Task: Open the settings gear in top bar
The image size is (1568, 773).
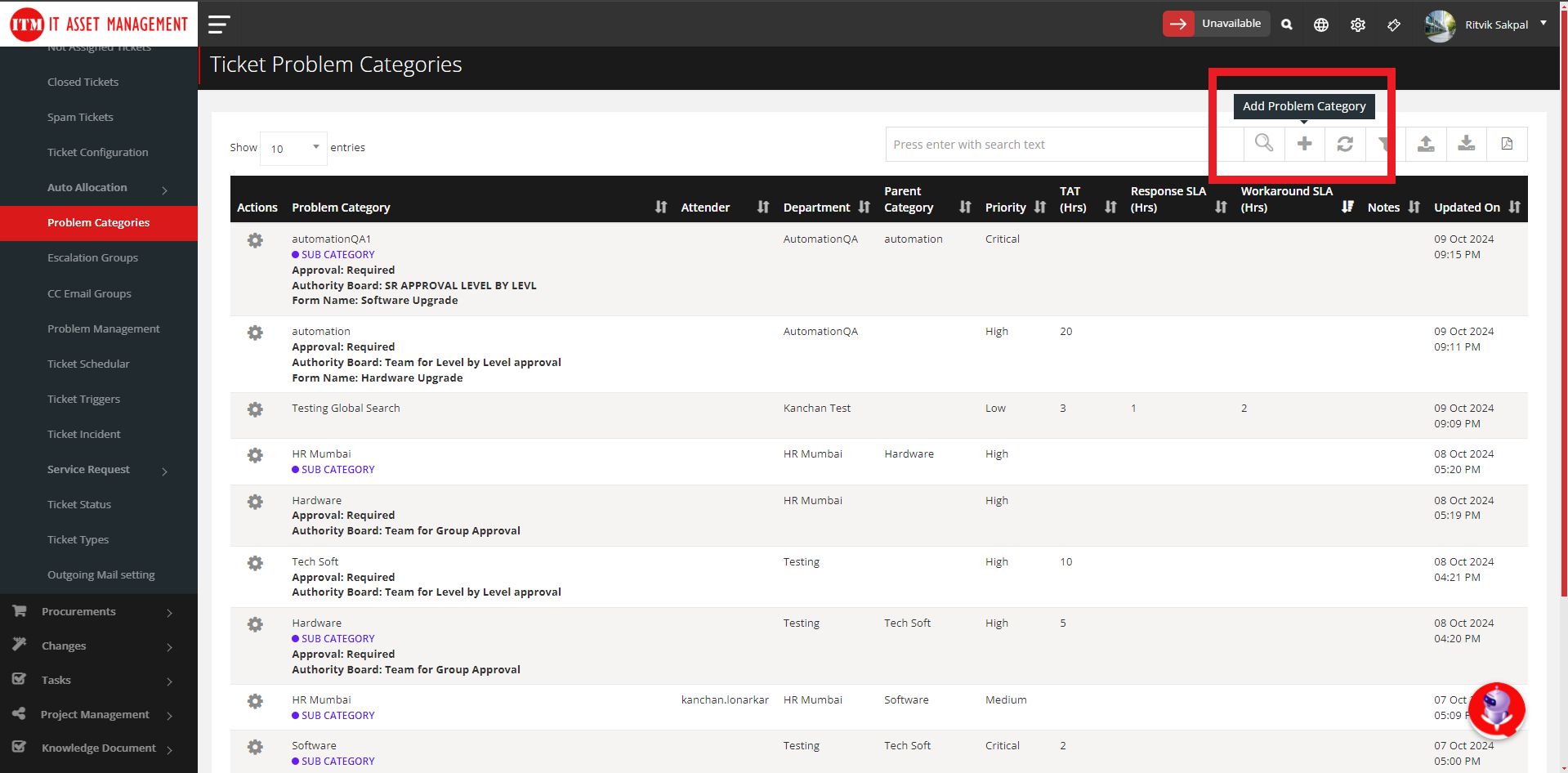Action: click(x=1357, y=24)
